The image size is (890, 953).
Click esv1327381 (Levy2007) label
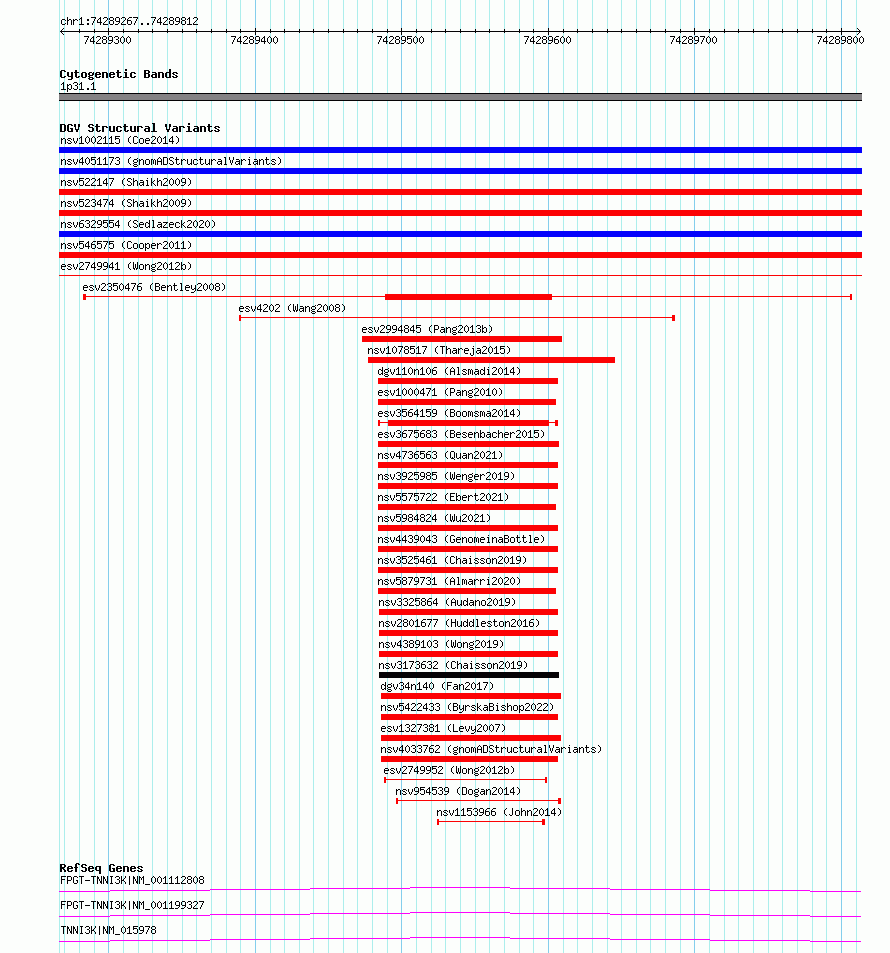click(443, 728)
